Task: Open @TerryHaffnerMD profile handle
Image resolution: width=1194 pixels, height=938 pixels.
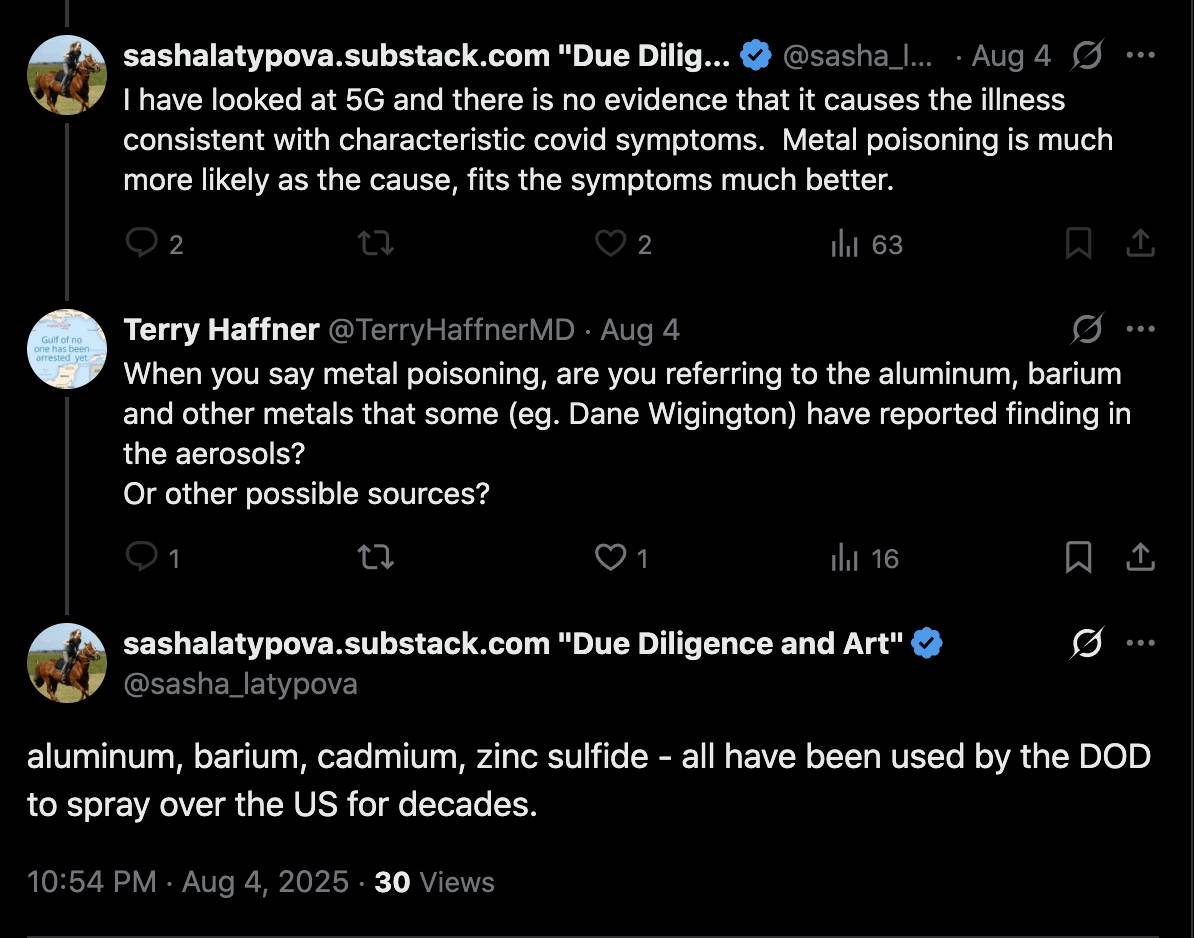Action: pos(452,330)
